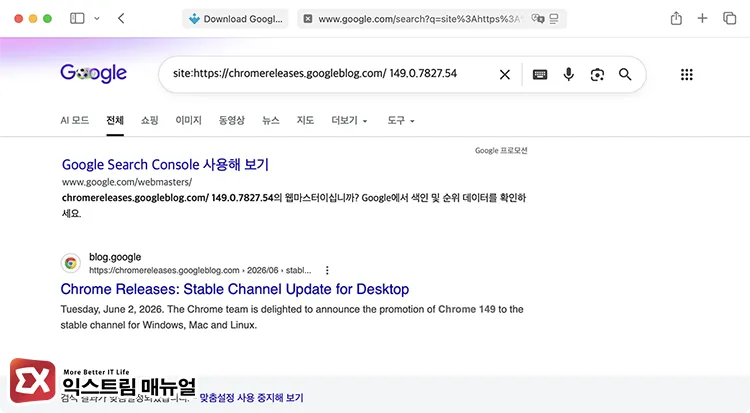Start voice search with microphone
Screen dimensions: 750x413
pyautogui.click(x=568, y=74)
